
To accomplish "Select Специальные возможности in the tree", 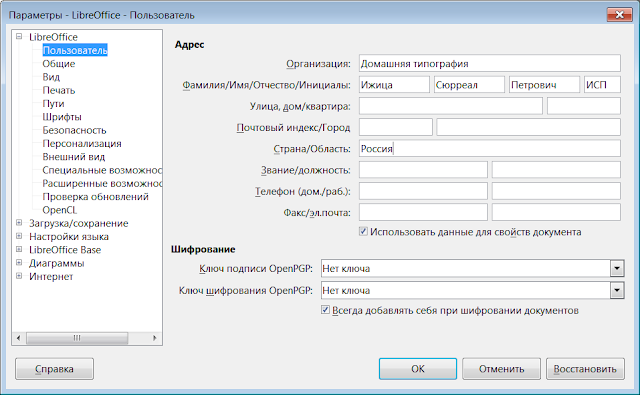I will pyautogui.click(x=102, y=170).
